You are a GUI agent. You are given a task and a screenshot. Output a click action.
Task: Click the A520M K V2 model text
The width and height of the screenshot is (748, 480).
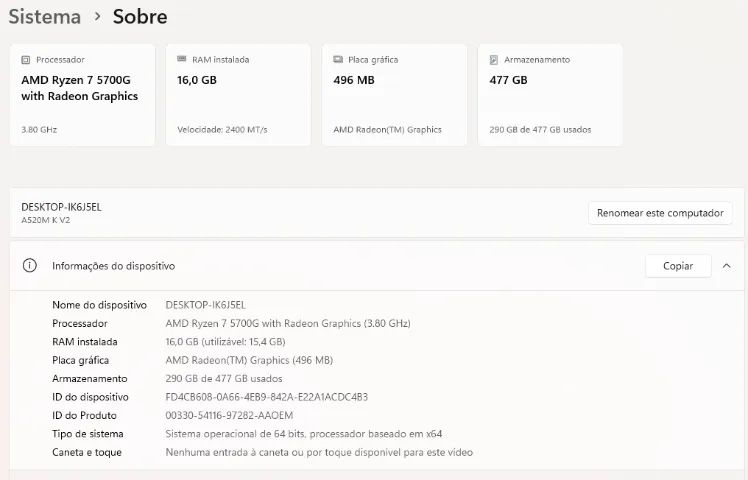point(46,220)
